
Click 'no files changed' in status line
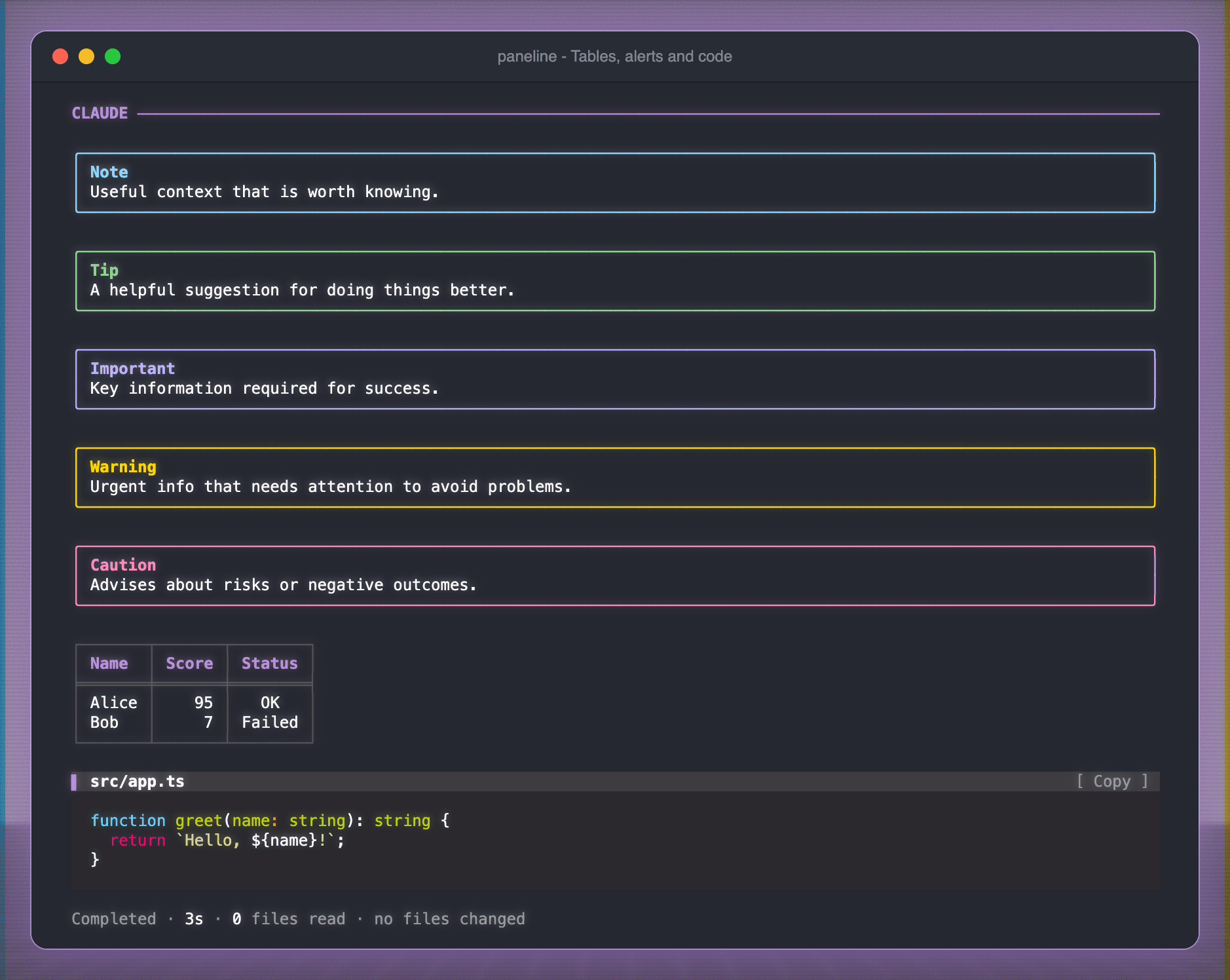point(449,919)
